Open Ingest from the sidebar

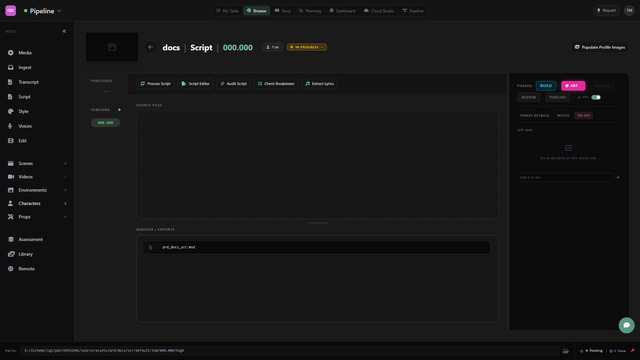24,67
